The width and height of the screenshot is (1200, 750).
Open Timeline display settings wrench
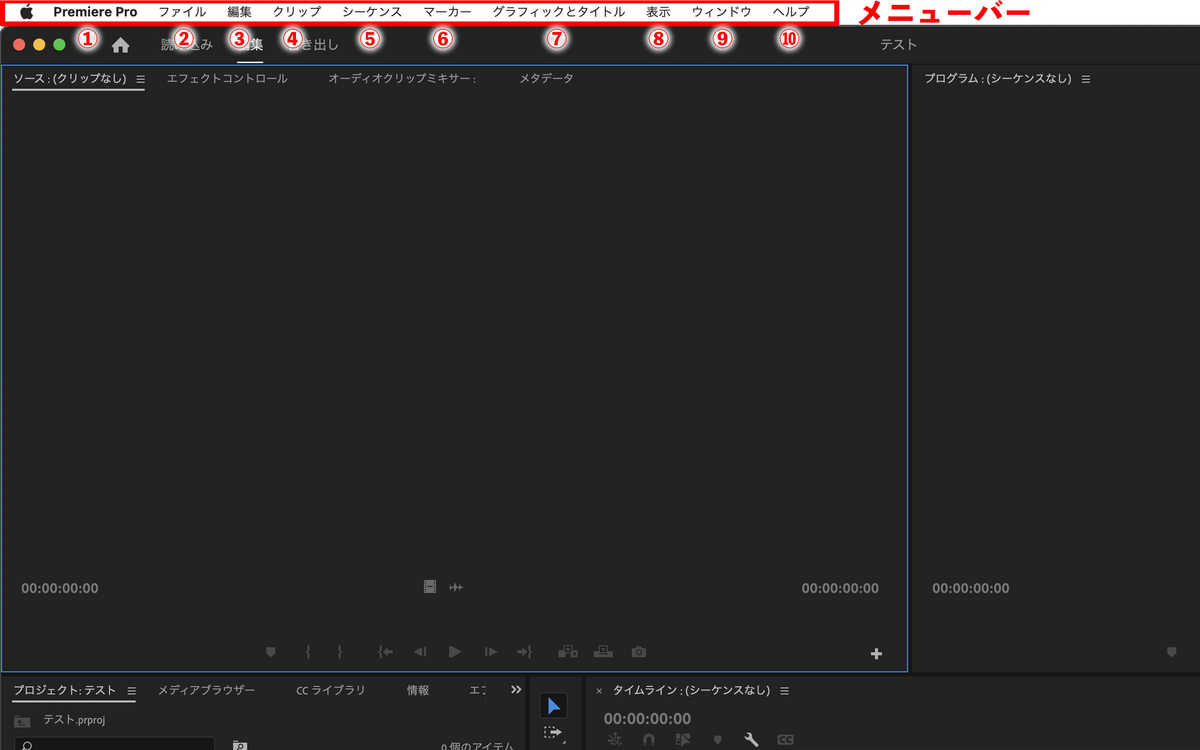pyautogui.click(x=751, y=740)
